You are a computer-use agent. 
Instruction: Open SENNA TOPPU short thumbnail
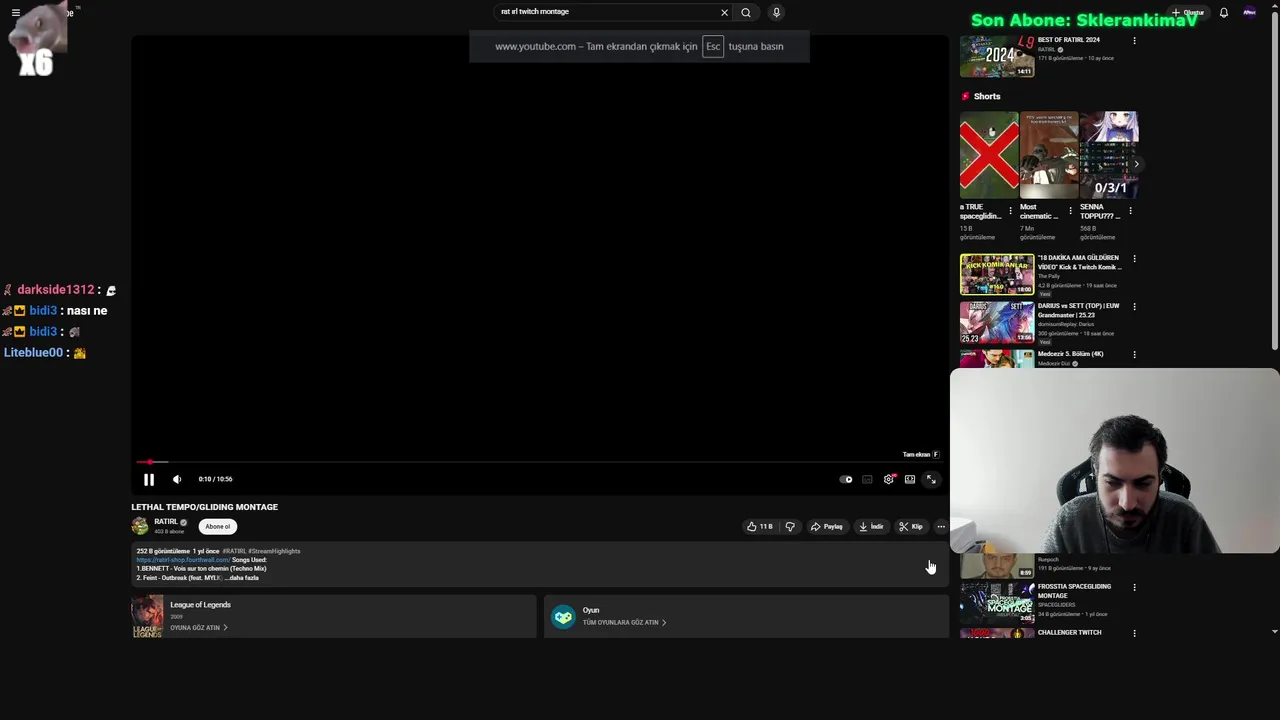(x=1109, y=155)
